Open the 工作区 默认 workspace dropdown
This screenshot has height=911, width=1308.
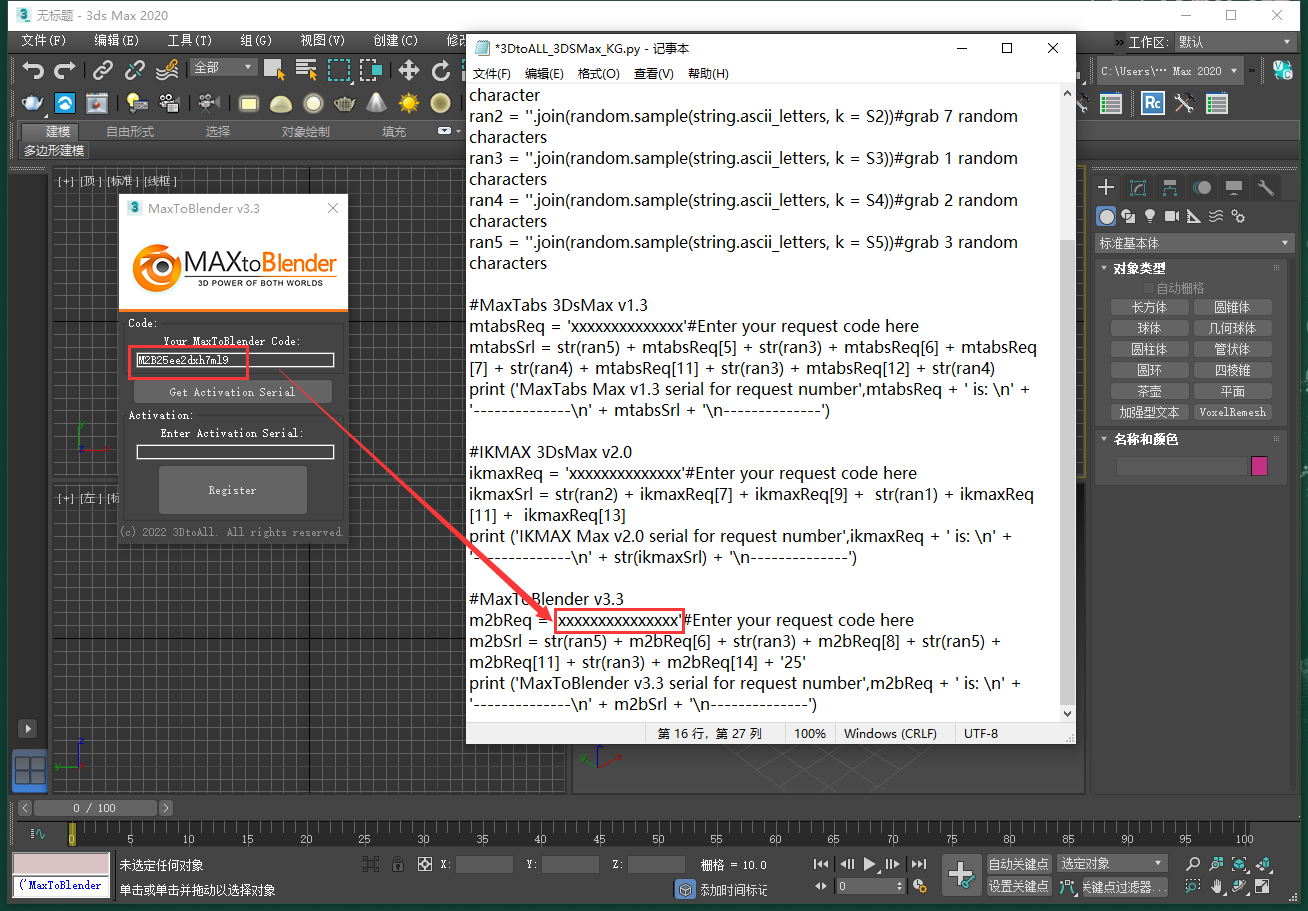pos(1237,42)
